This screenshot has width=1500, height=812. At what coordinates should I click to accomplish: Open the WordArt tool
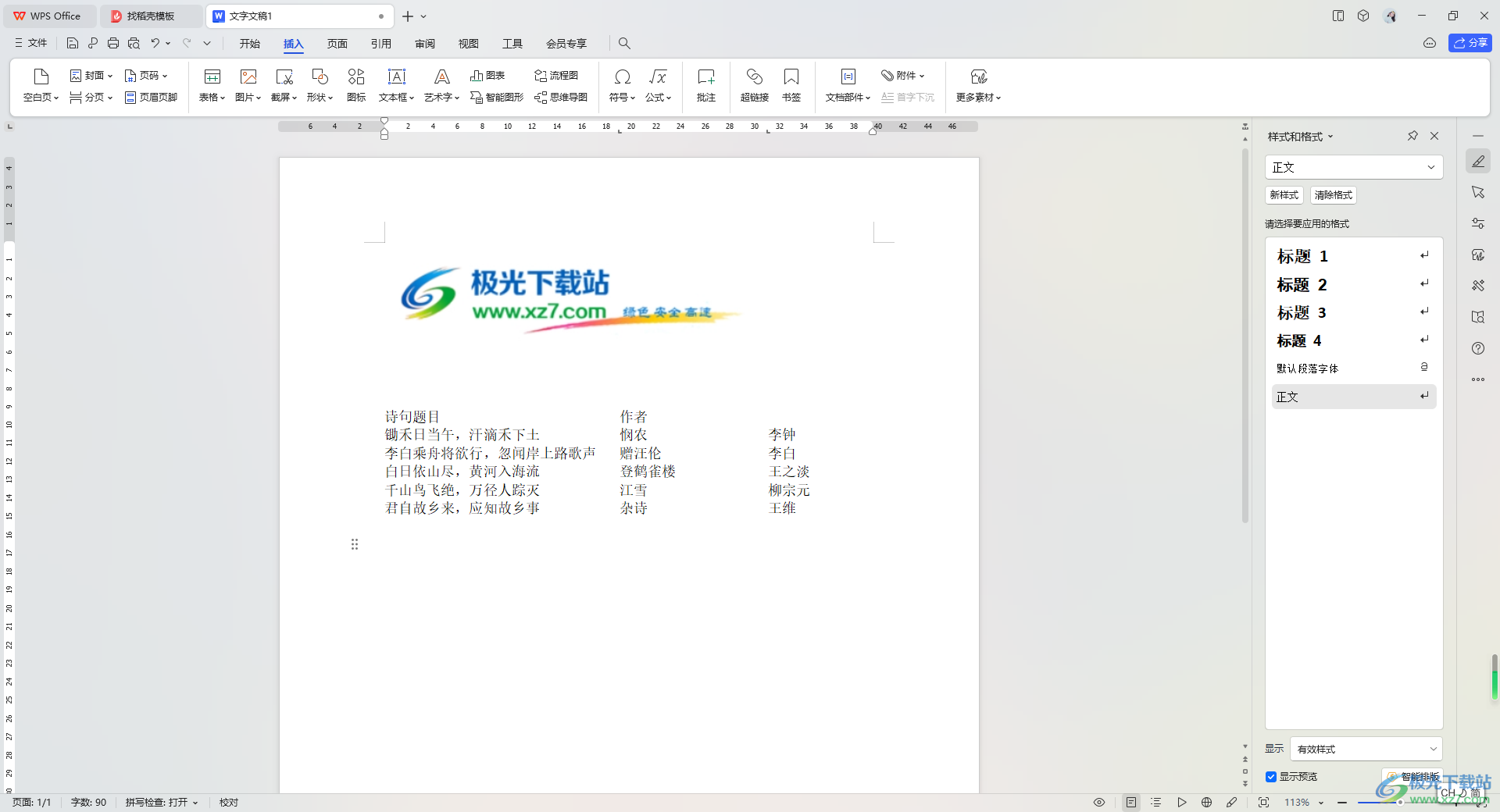(x=441, y=85)
